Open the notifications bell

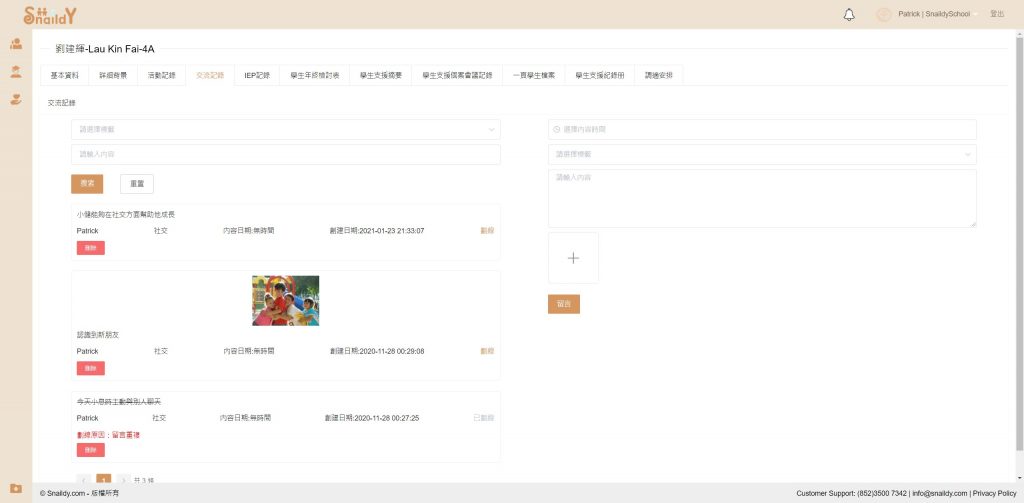pos(849,14)
